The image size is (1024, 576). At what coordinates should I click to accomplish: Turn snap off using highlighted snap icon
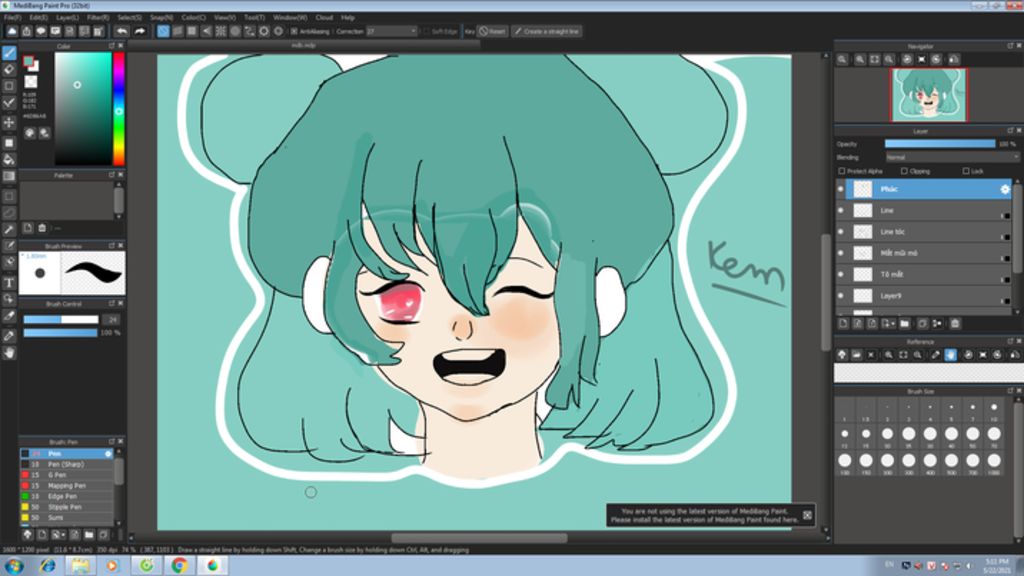coord(163,31)
